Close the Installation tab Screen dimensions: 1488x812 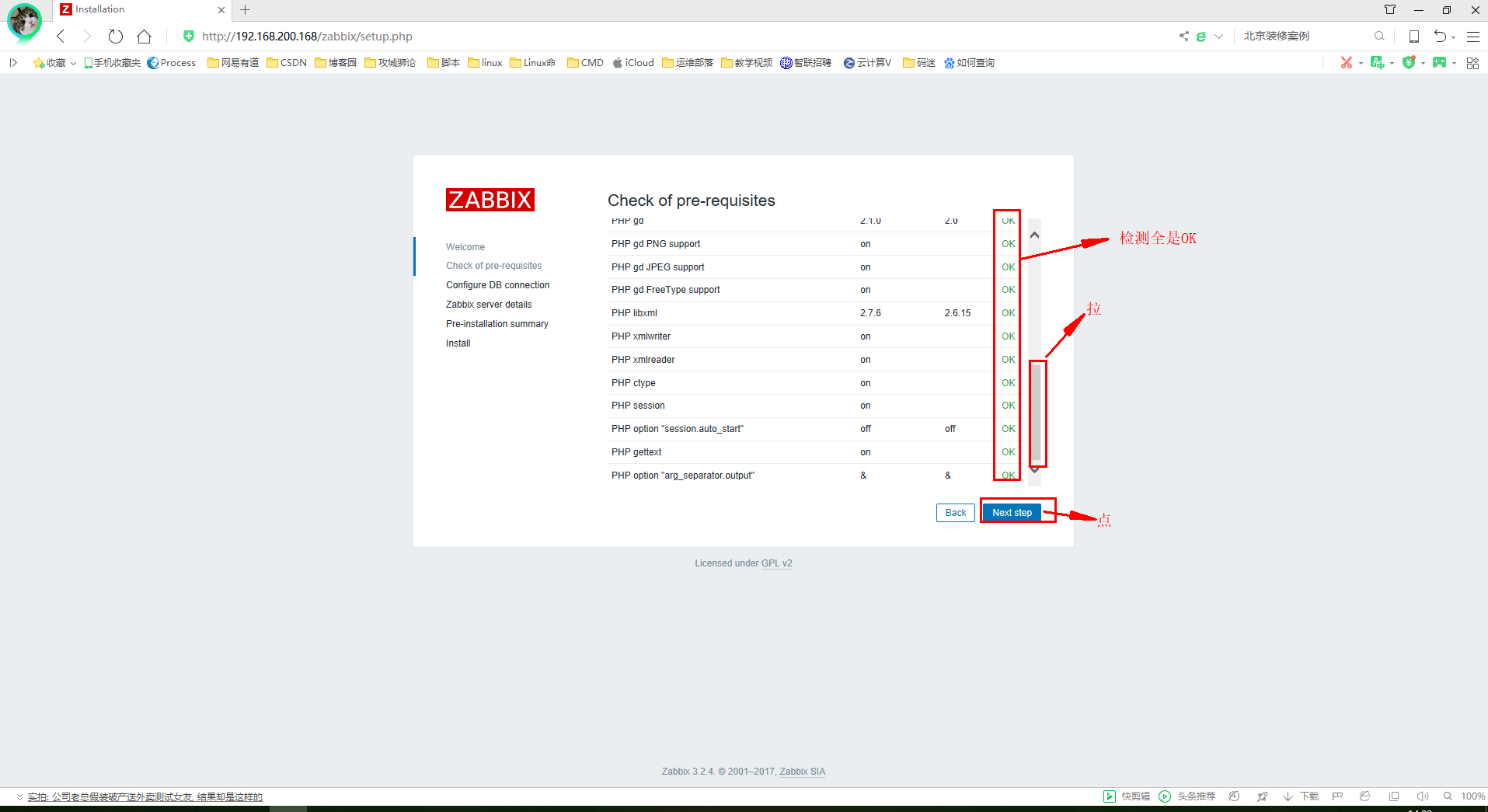coord(221,10)
